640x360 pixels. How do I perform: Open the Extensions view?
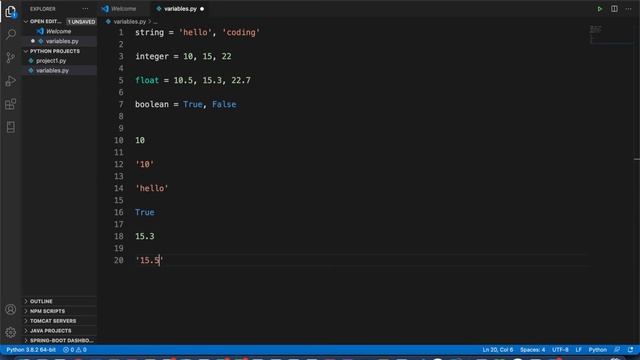pos(11,104)
